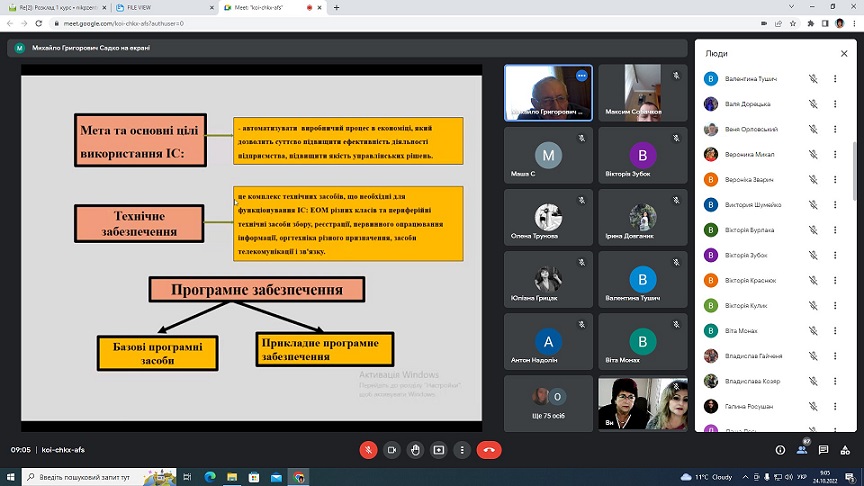The image size is (864, 486).
Task: Open options for Валентина Тушич in list
Action: point(835,79)
